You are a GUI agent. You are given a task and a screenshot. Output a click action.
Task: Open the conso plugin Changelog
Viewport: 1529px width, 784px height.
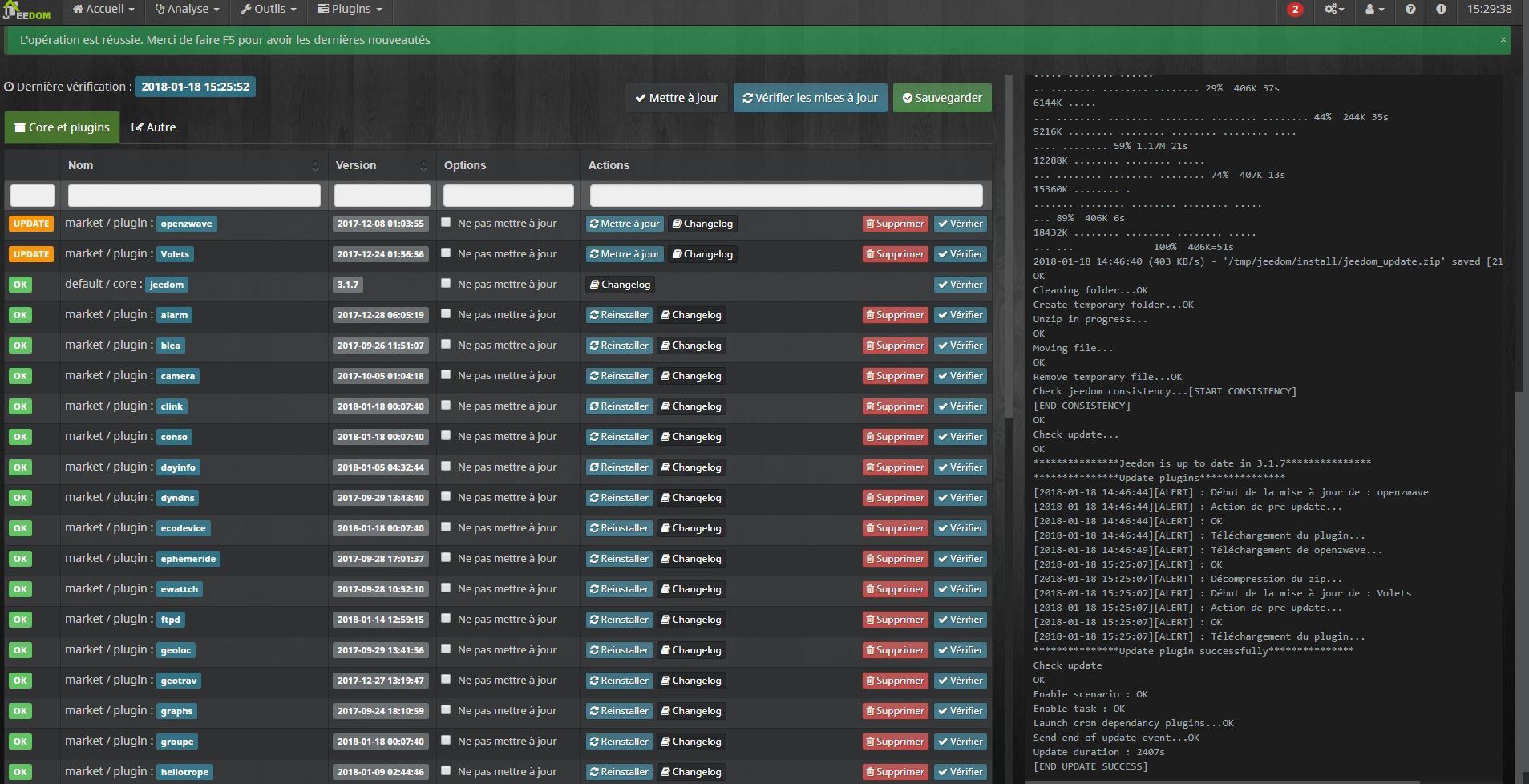[692, 437]
